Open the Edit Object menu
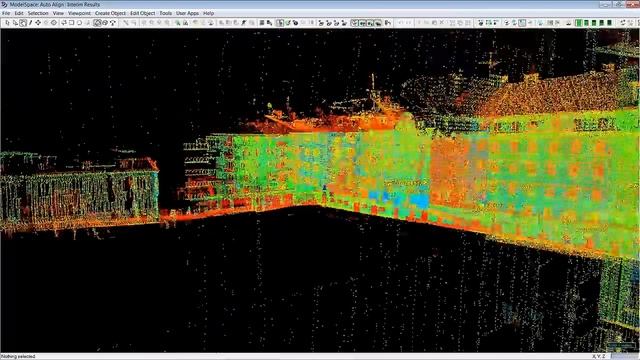This screenshot has width=640, height=360. (x=142, y=13)
